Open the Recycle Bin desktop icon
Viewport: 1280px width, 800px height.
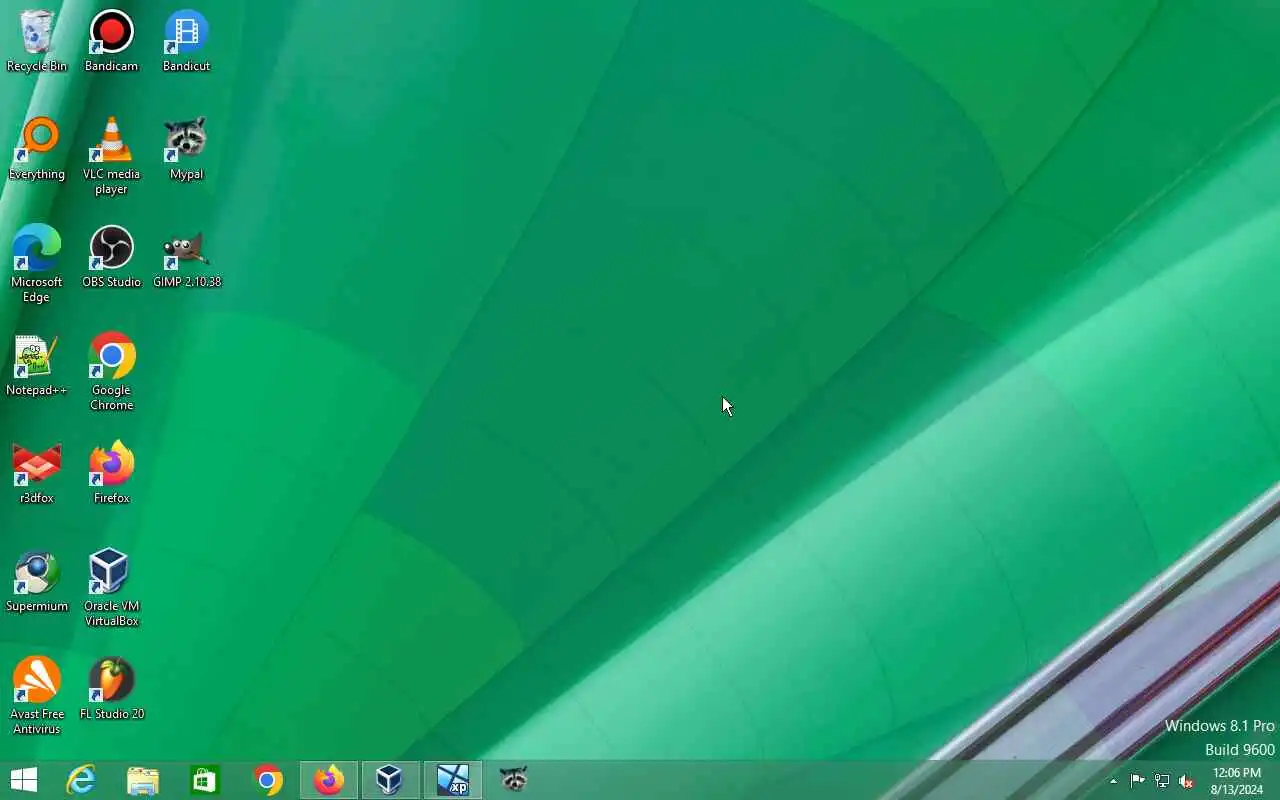coord(37,42)
